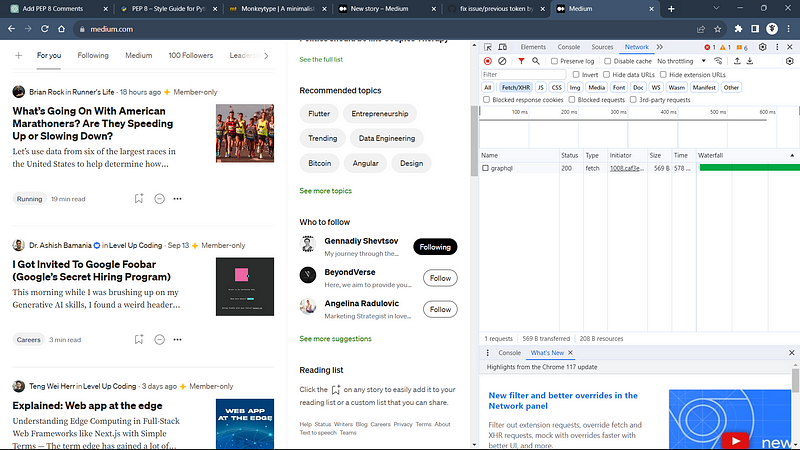Follow BeyondVerse
The image size is (800, 450).
(x=440, y=278)
